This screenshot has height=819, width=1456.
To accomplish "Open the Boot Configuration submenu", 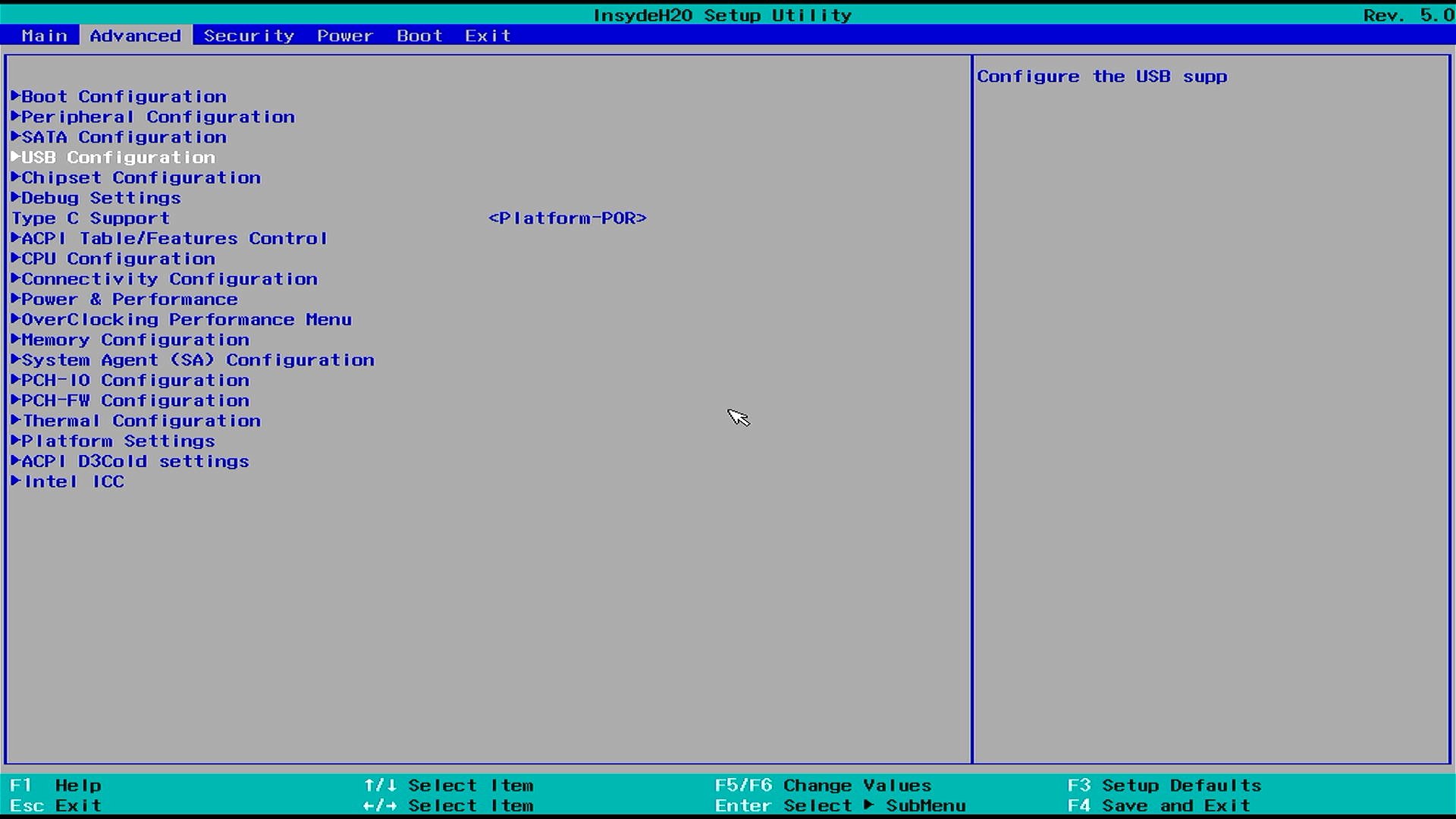I will [x=124, y=97].
